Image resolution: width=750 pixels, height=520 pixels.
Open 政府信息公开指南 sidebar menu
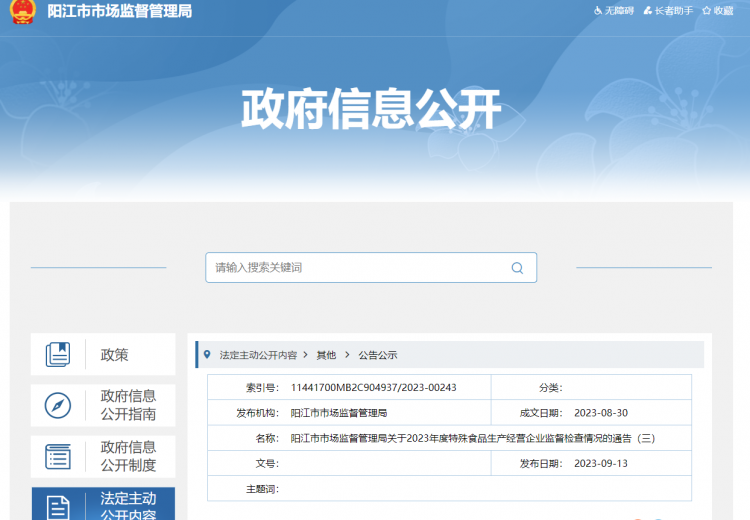click(103, 405)
